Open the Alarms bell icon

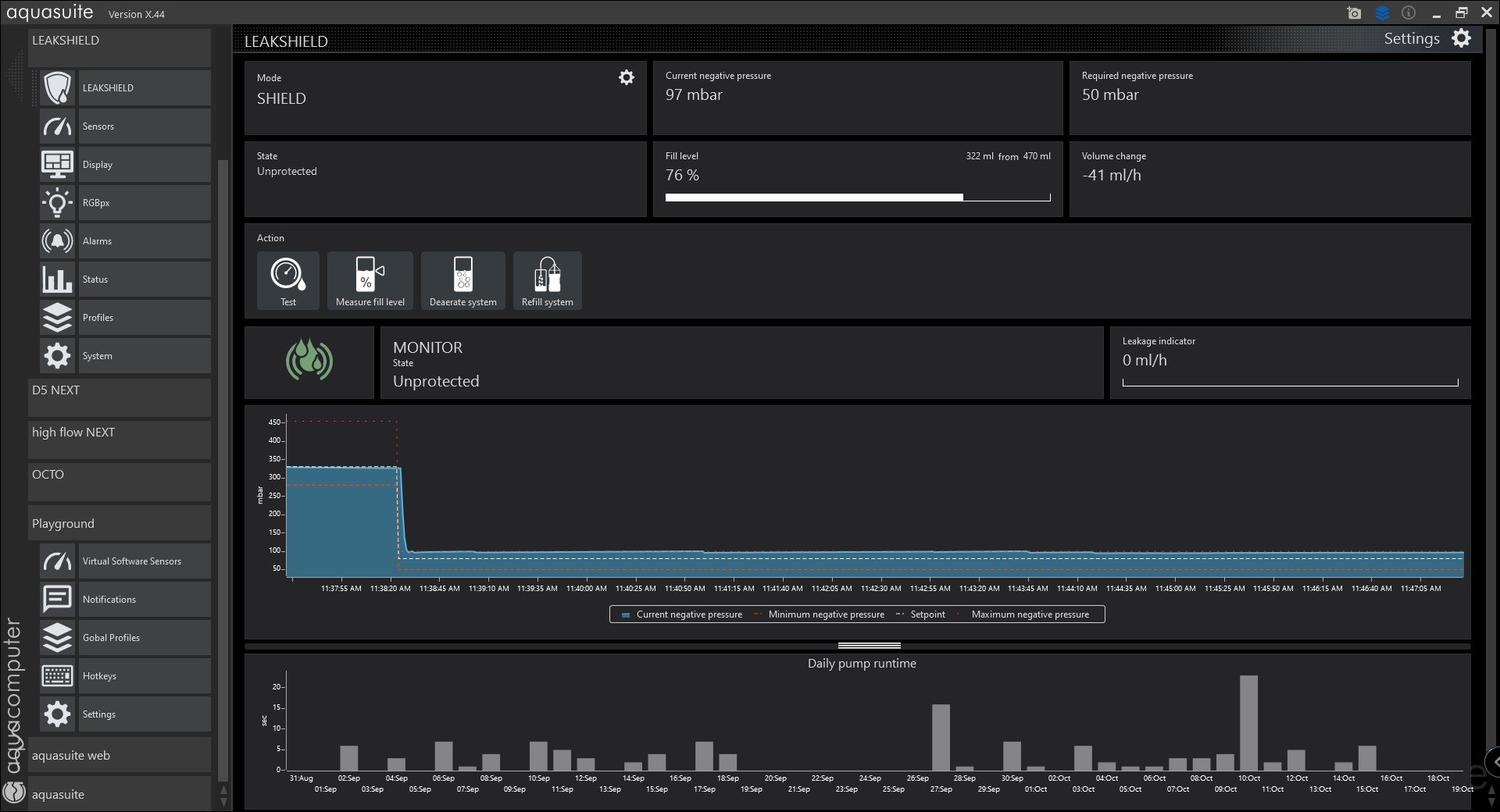(x=58, y=241)
